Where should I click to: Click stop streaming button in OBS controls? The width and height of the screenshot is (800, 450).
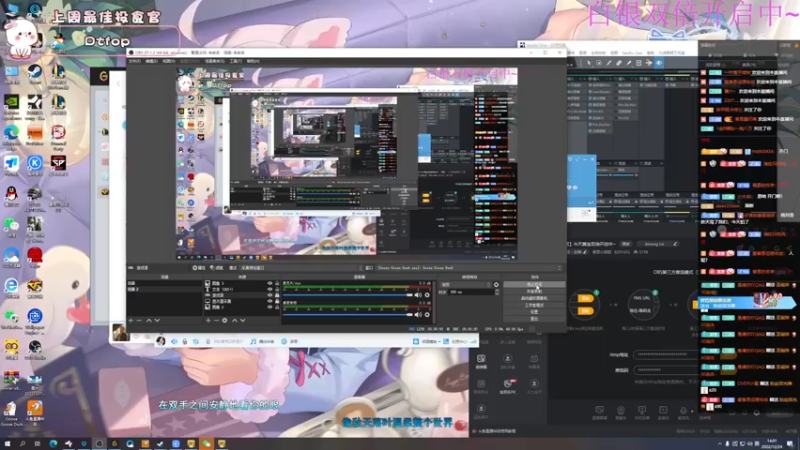click(534, 284)
